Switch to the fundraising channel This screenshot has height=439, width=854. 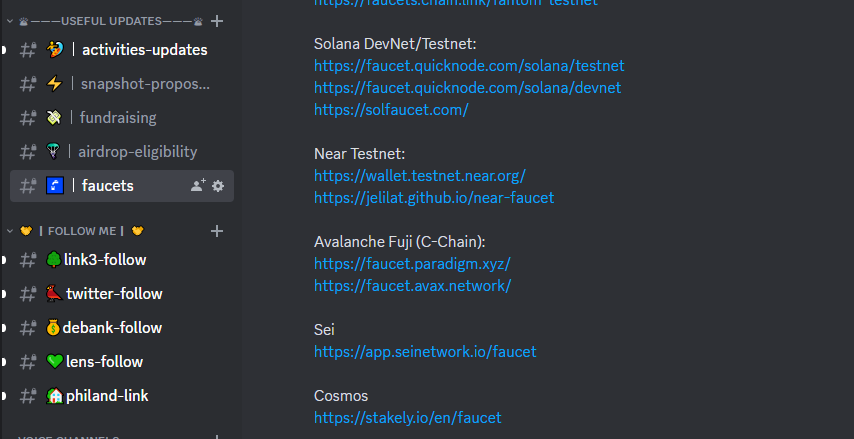tap(118, 118)
